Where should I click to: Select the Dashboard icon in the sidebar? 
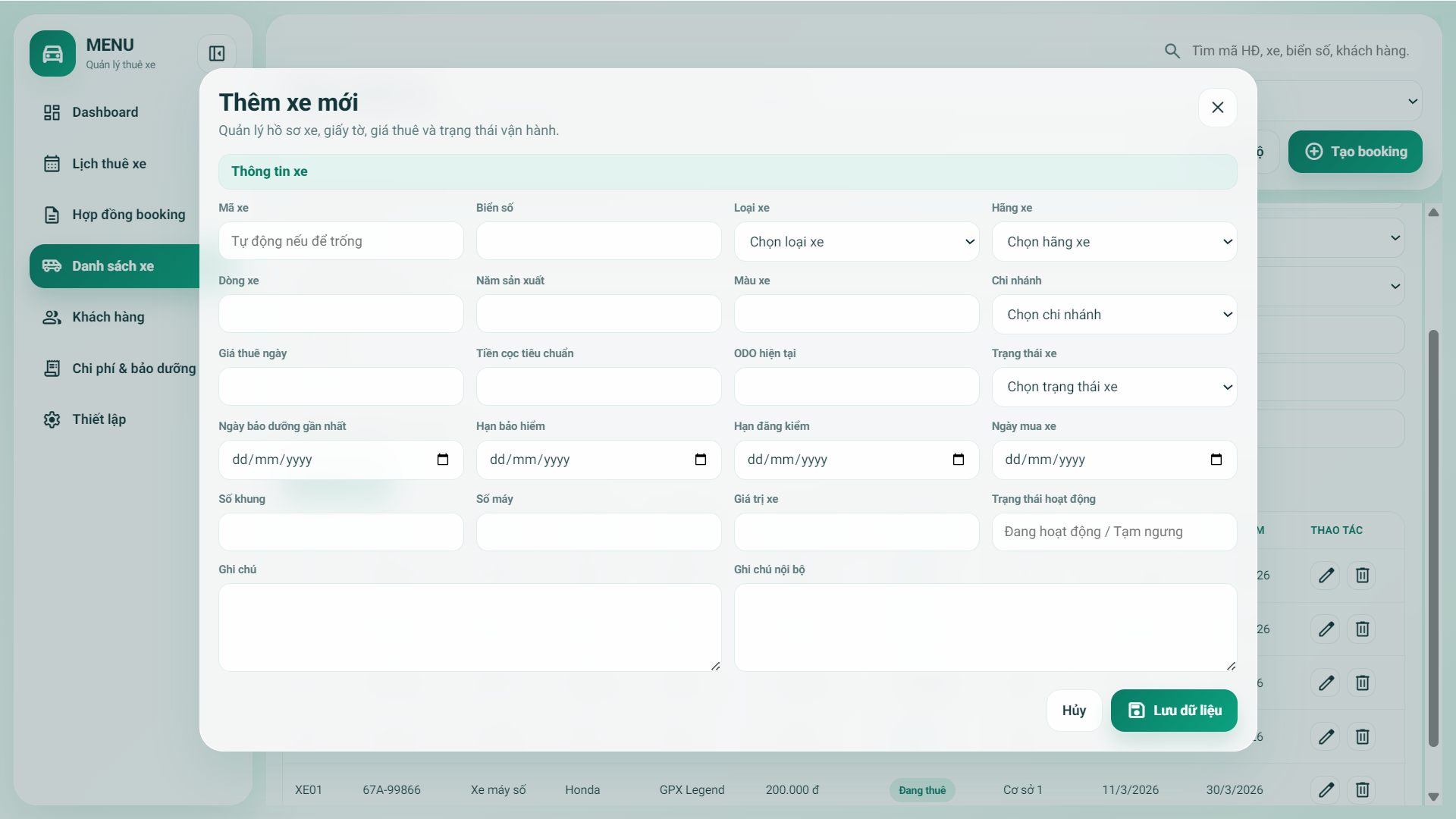click(52, 111)
